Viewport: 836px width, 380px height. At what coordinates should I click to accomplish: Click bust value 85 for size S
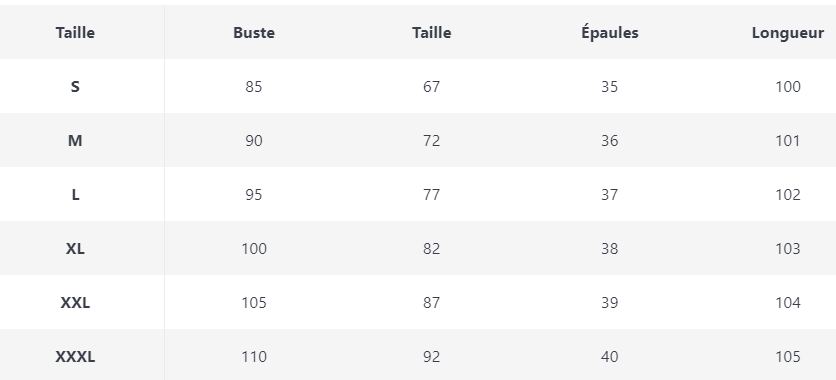point(254,86)
